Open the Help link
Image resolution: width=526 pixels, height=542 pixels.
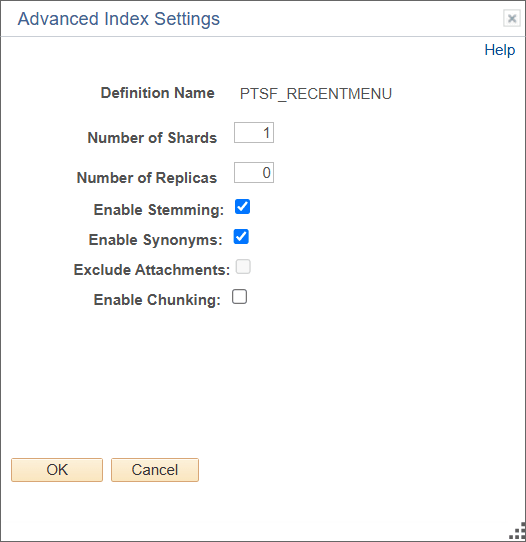coord(499,50)
